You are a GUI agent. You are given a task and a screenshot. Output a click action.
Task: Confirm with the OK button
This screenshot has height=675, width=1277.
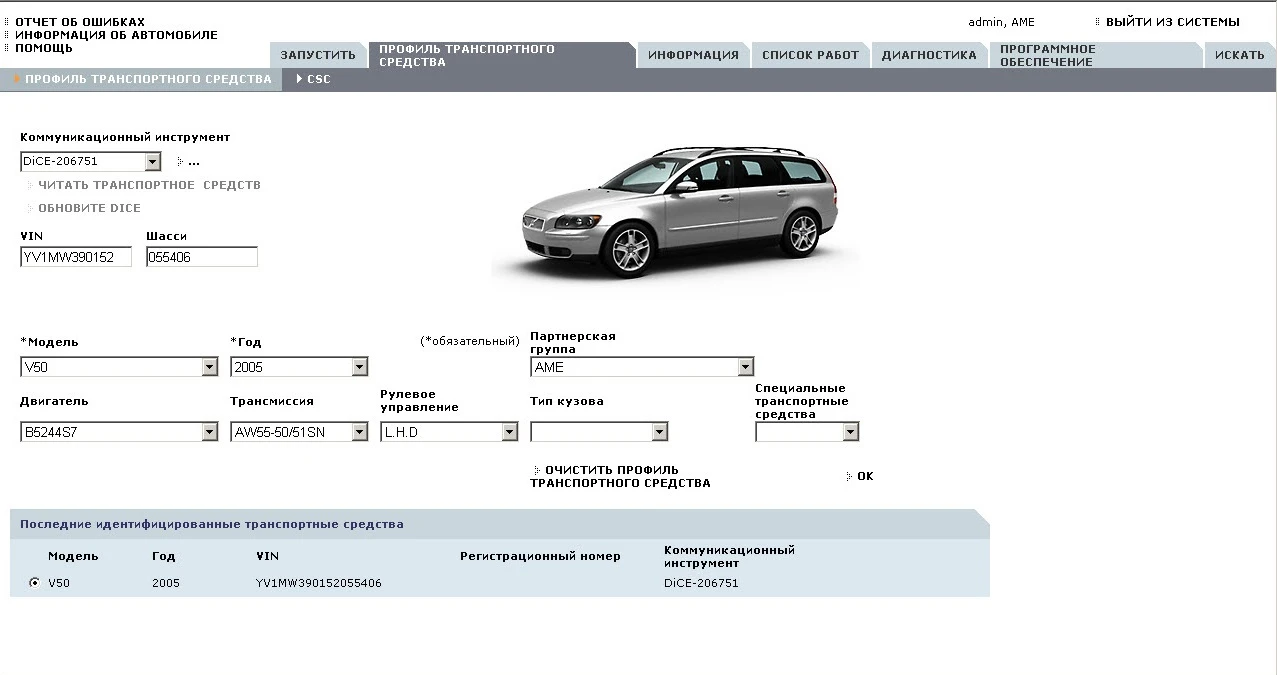pos(865,477)
